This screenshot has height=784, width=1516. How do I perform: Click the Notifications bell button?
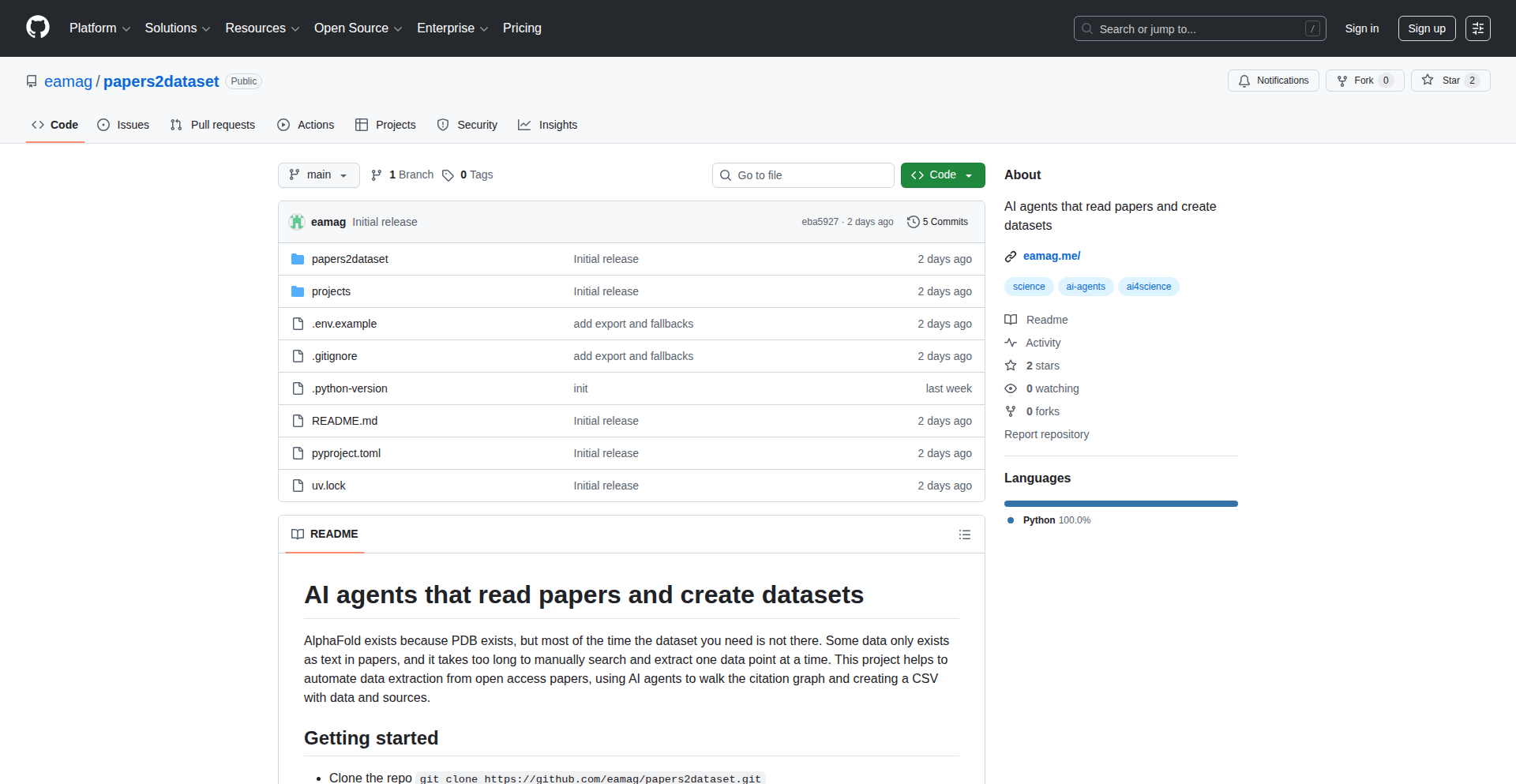coord(1273,81)
